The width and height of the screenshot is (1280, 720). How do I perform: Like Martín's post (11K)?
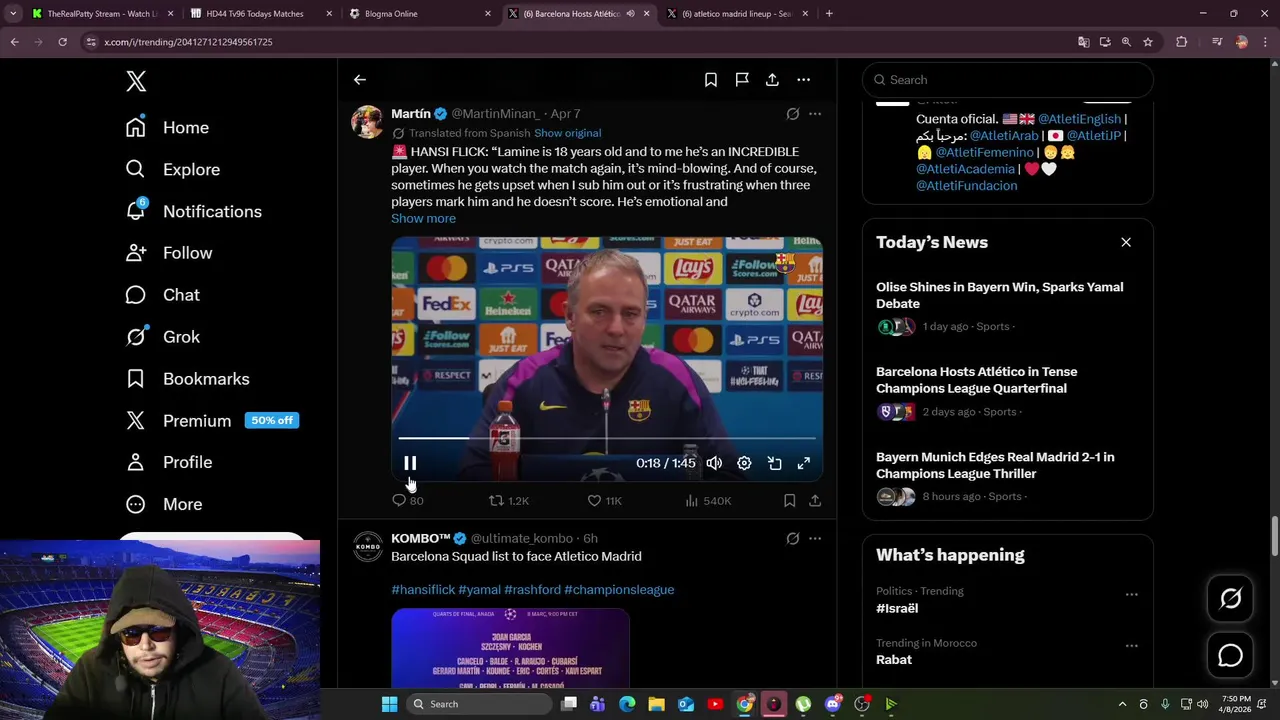[604, 500]
